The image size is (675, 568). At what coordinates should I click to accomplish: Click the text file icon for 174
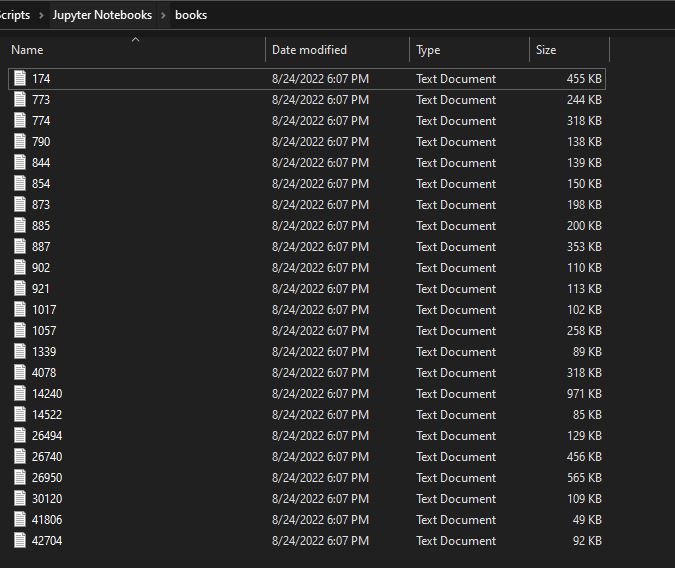point(20,79)
